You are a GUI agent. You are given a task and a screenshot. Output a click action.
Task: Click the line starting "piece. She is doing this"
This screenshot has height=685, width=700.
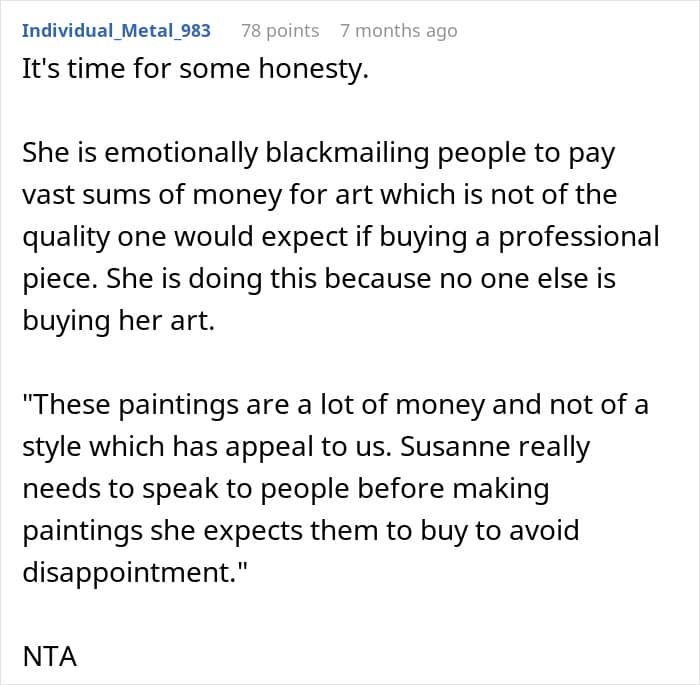coord(319,280)
